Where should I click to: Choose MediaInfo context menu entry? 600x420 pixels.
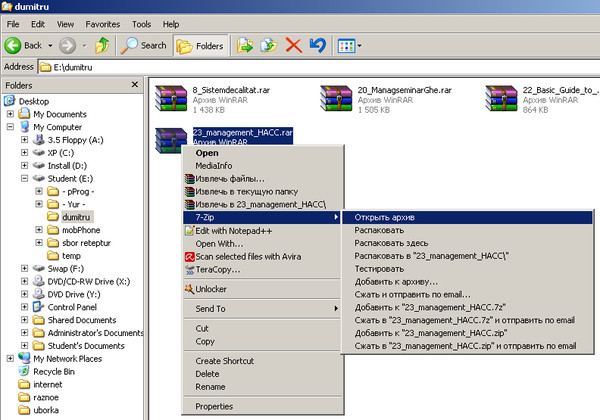point(262,166)
